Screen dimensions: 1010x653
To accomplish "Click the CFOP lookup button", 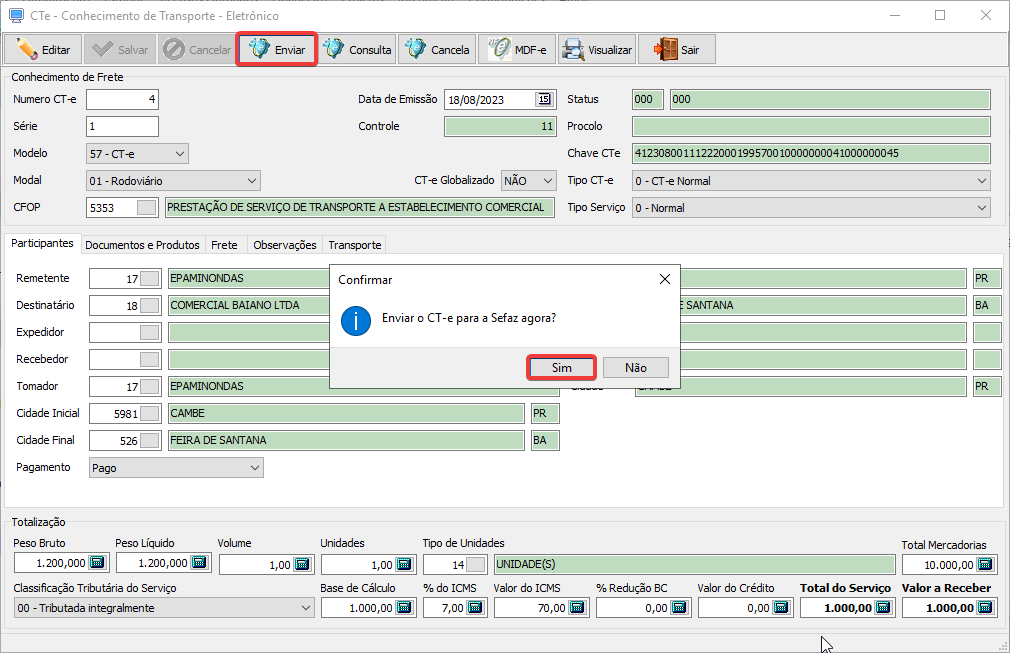I will (146, 207).
